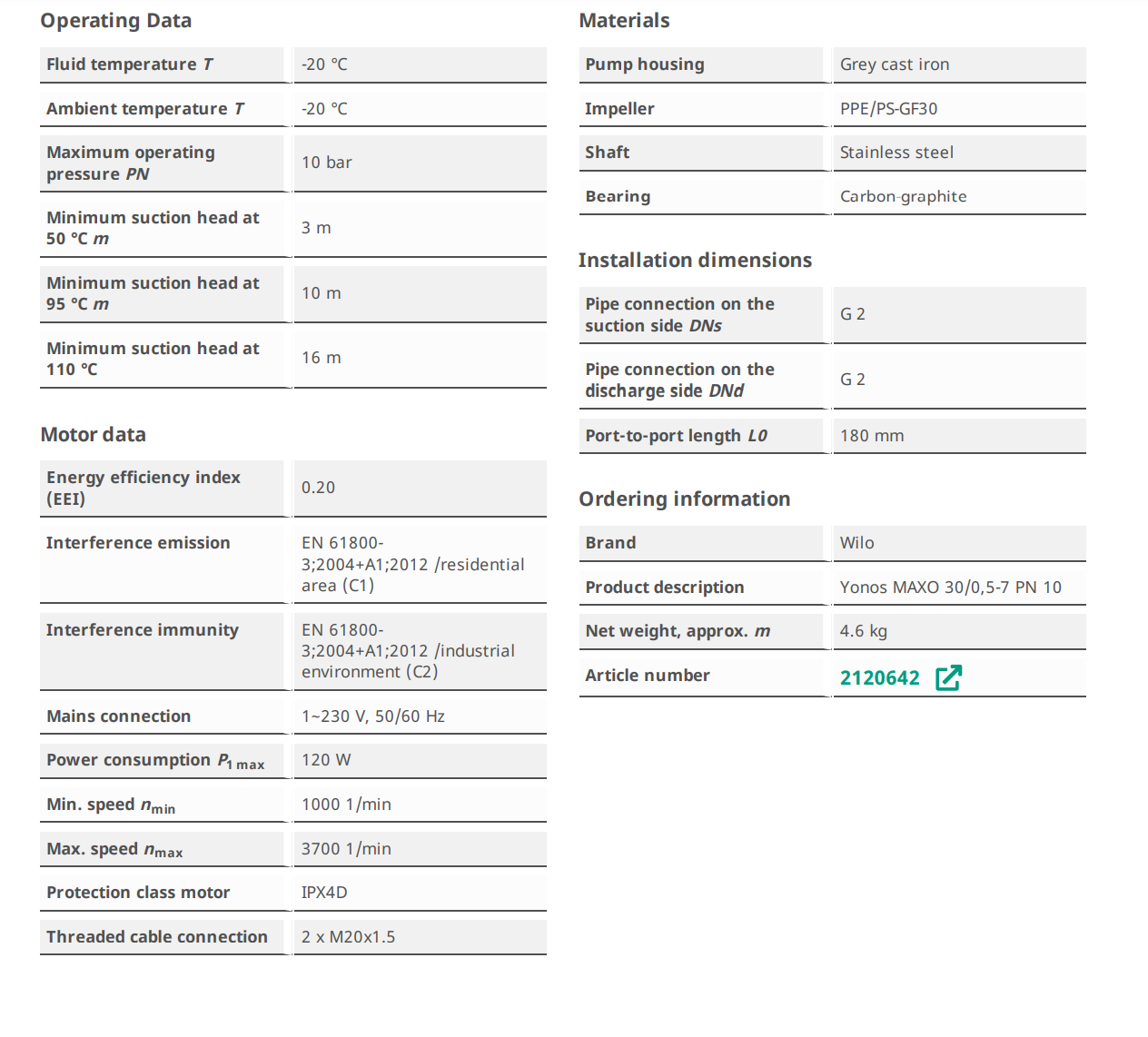
Task: Select the Max. speed 3700 1/min value
Action: (346, 849)
